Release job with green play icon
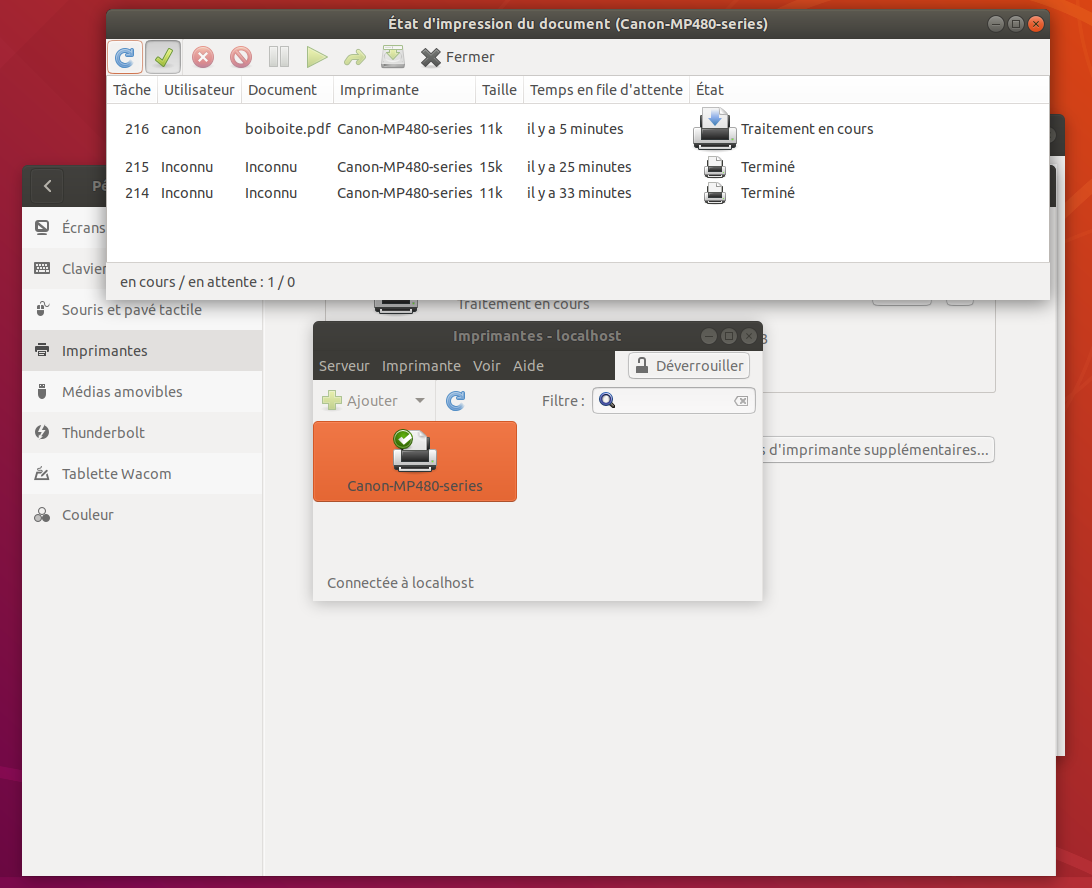The width and height of the screenshot is (1092, 888). 317,57
